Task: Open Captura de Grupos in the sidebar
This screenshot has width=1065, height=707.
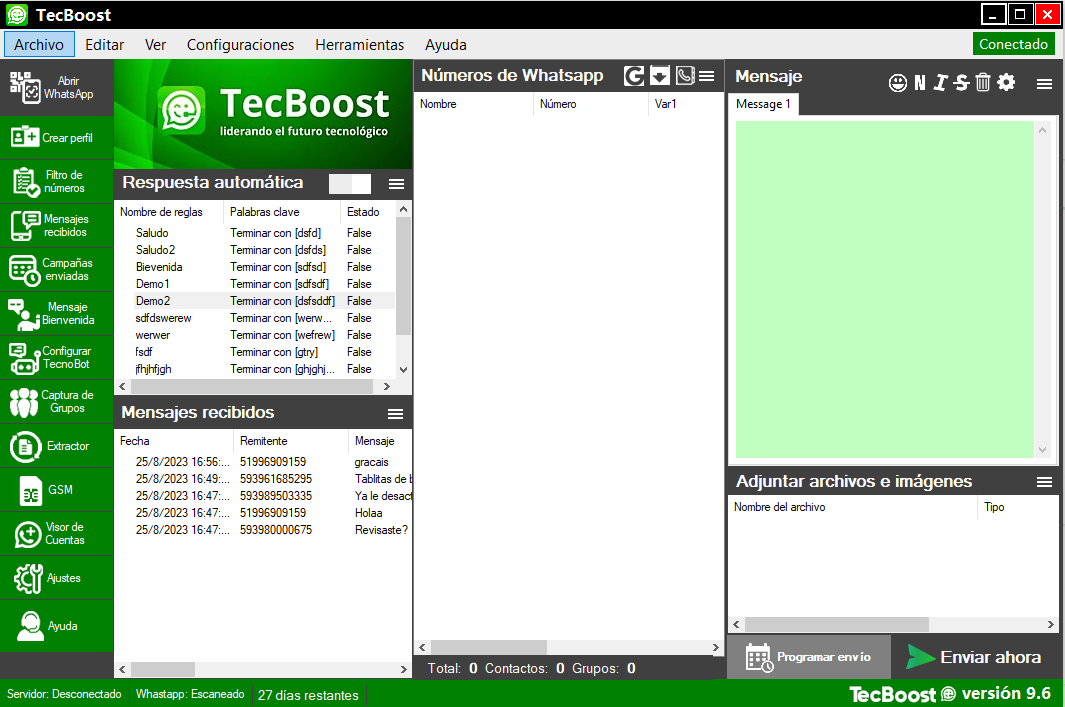Action: click(56, 402)
